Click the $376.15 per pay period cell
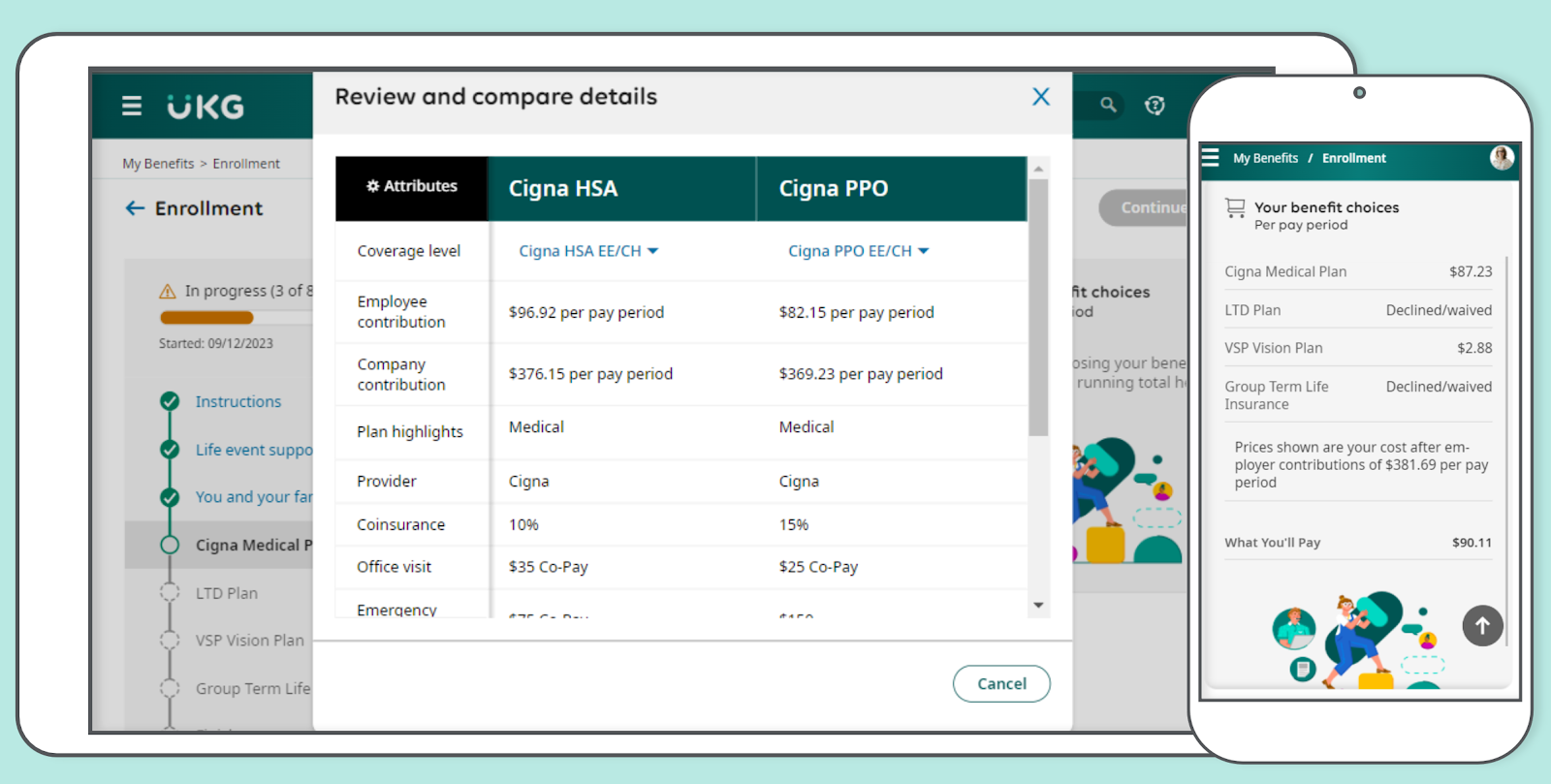1551x784 pixels. [x=590, y=374]
